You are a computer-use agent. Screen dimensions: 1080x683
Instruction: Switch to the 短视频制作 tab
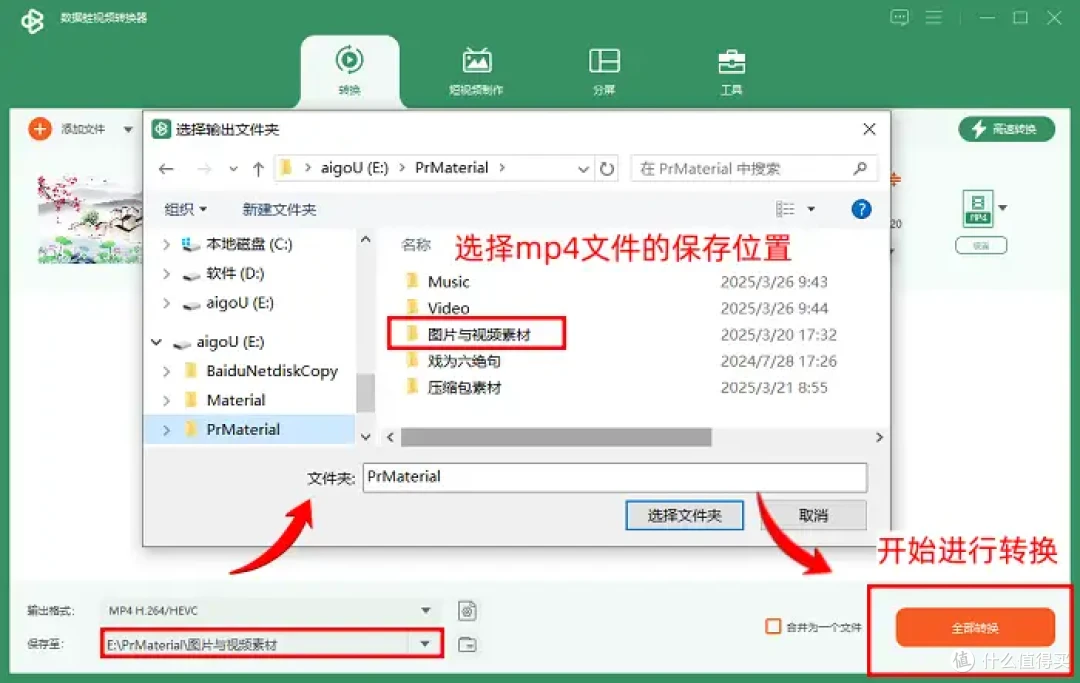point(476,71)
